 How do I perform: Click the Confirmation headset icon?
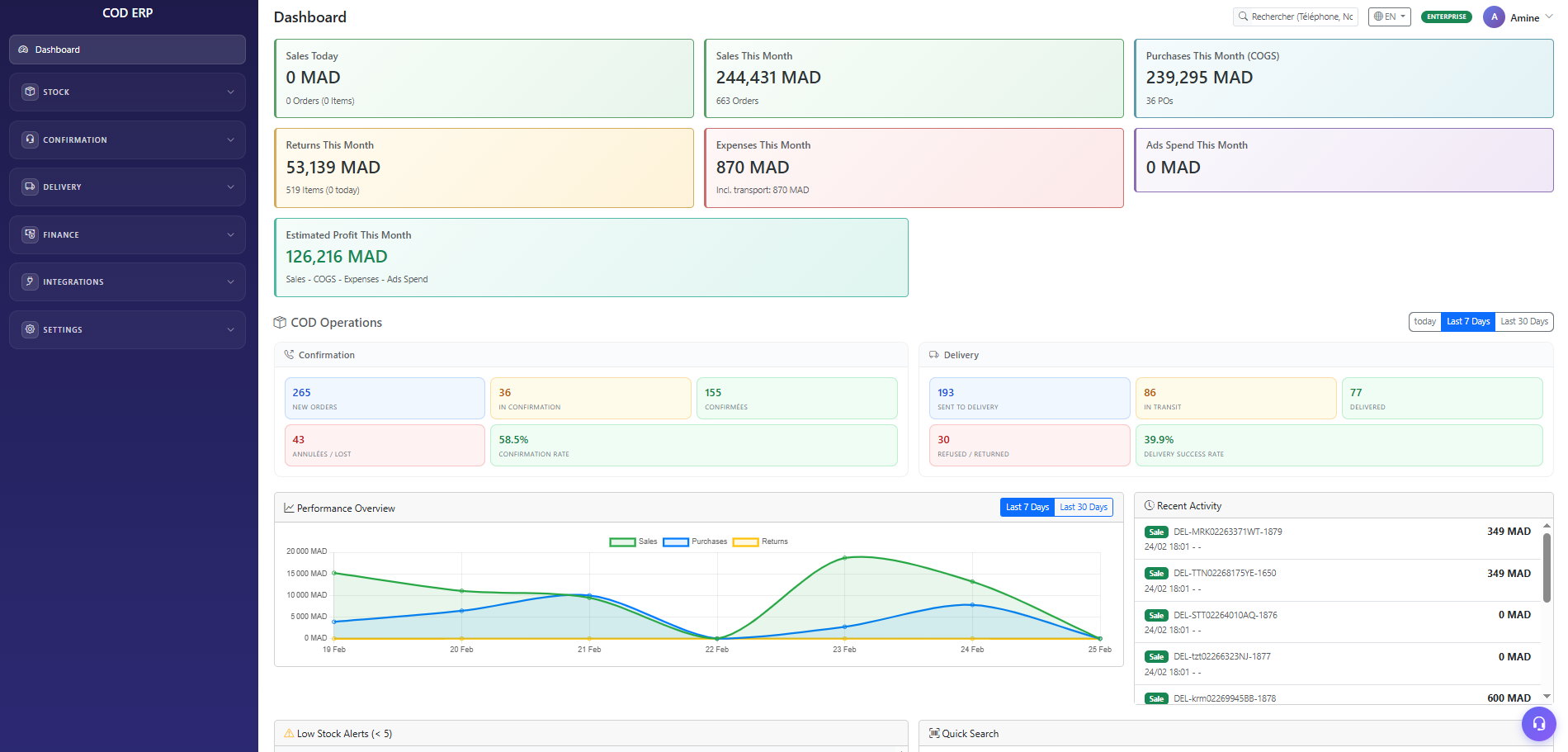point(30,140)
